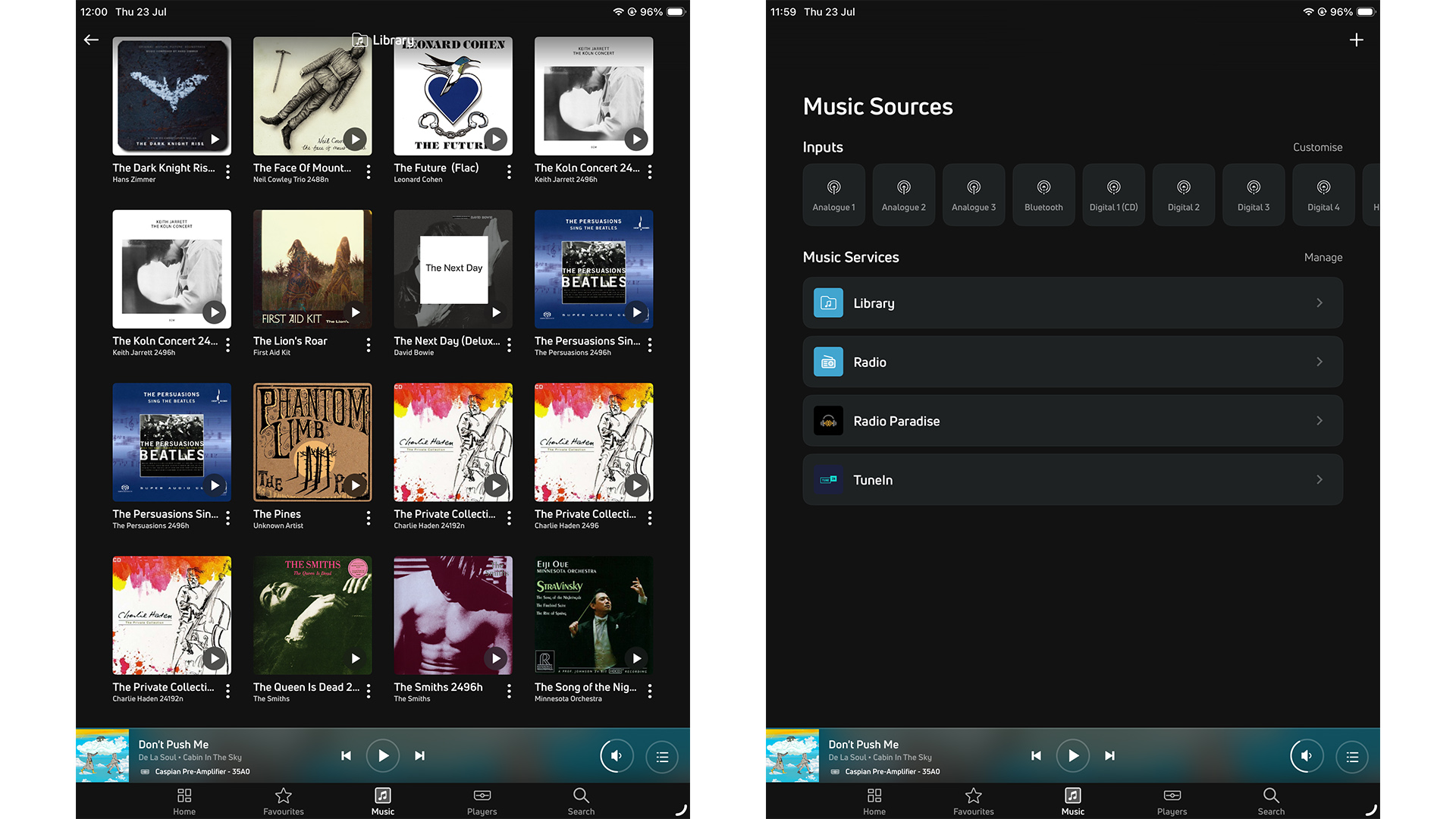Skip to next track on Music Sources screen
Image resolution: width=1456 pixels, height=819 pixels.
pyautogui.click(x=1109, y=755)
